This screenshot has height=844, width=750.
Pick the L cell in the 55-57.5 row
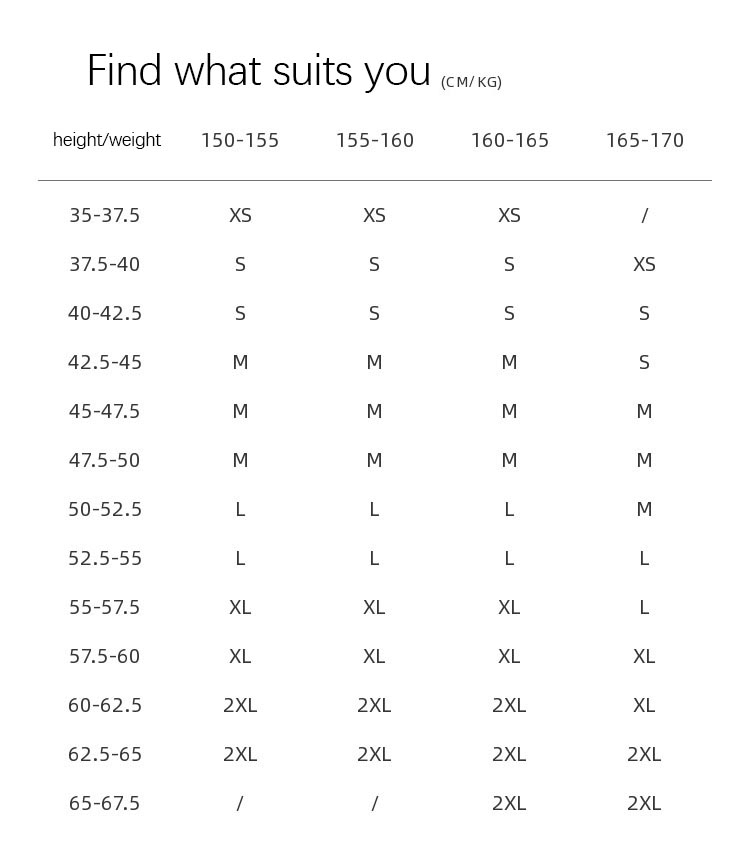pyautogui.click(x=645, y=607)
